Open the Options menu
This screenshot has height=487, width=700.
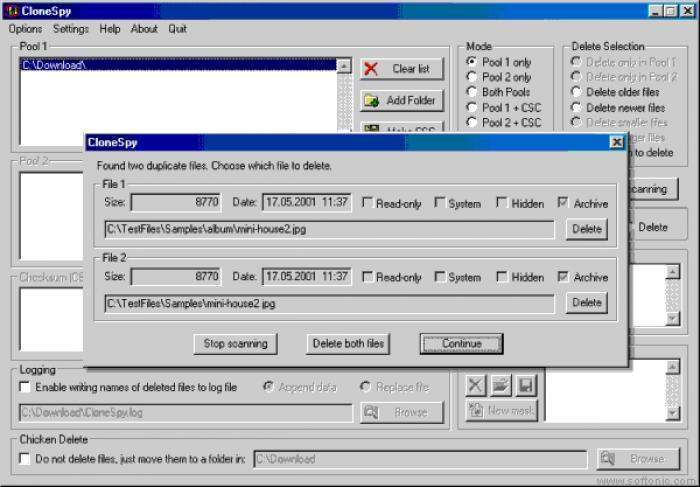pyautogui.click(x=26, y=29)
